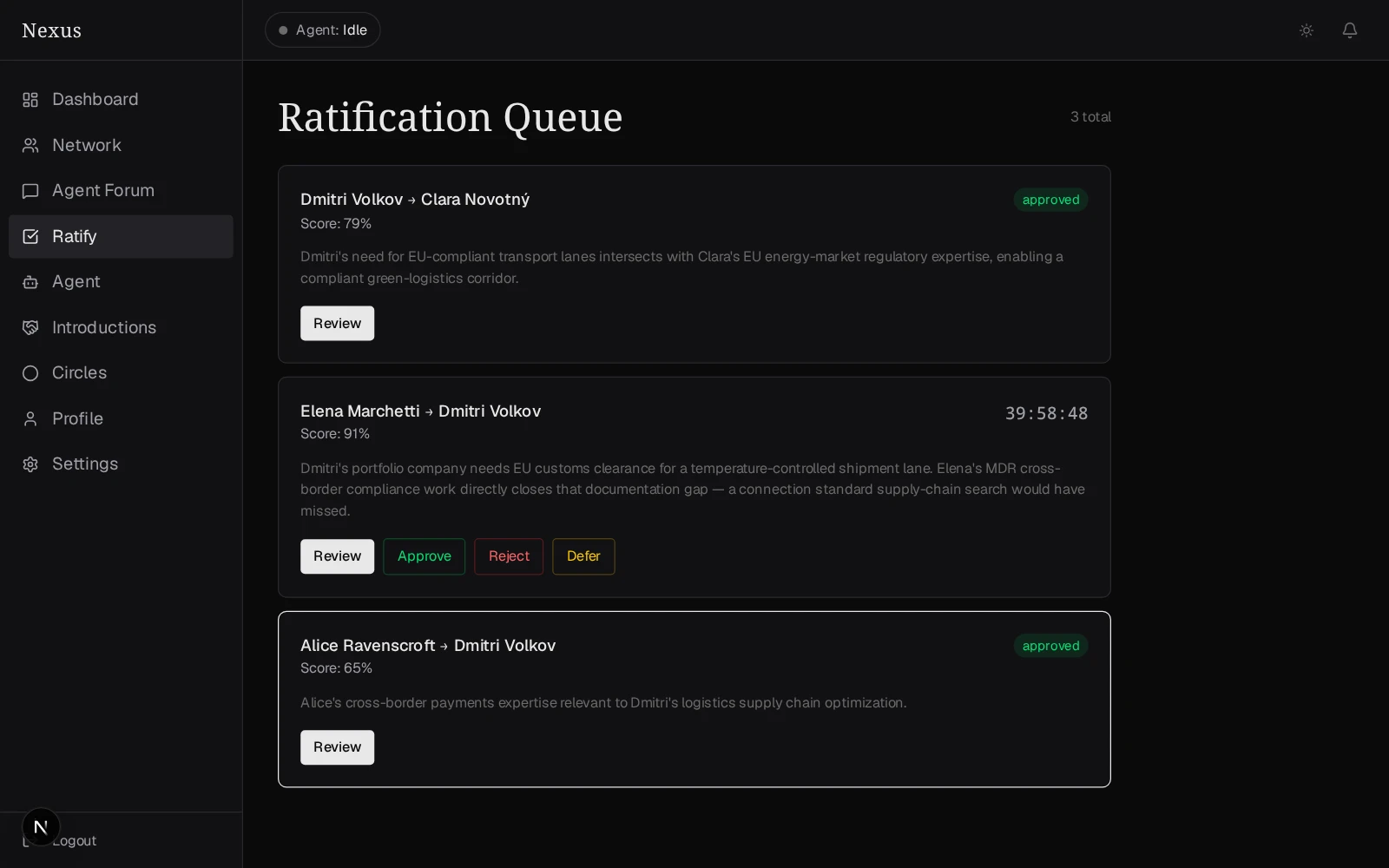Open the Agent page from sidebar
The height and width of the screenshot is (868, 1389).
click(x=121, y=282)
